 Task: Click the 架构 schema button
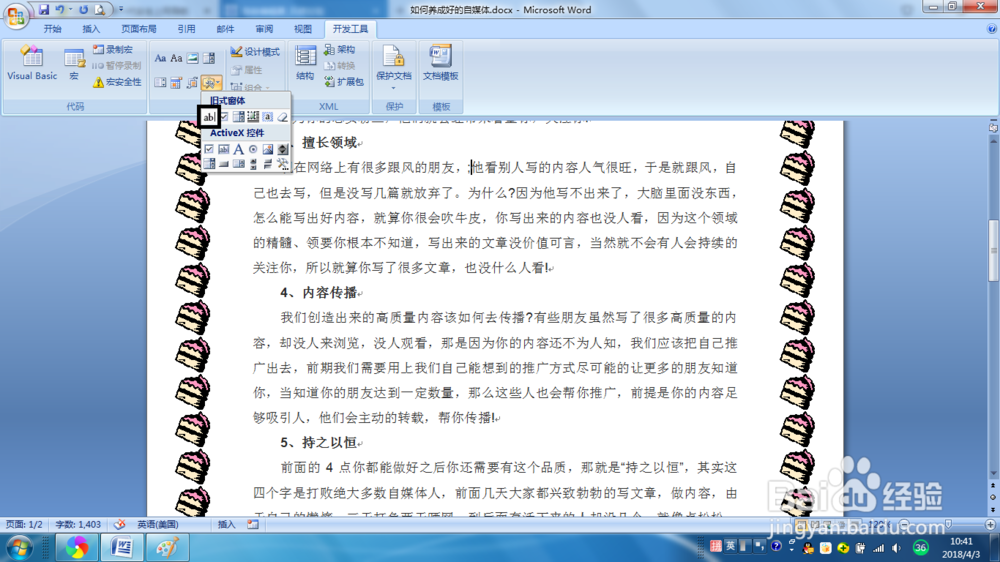click(340, 49)
